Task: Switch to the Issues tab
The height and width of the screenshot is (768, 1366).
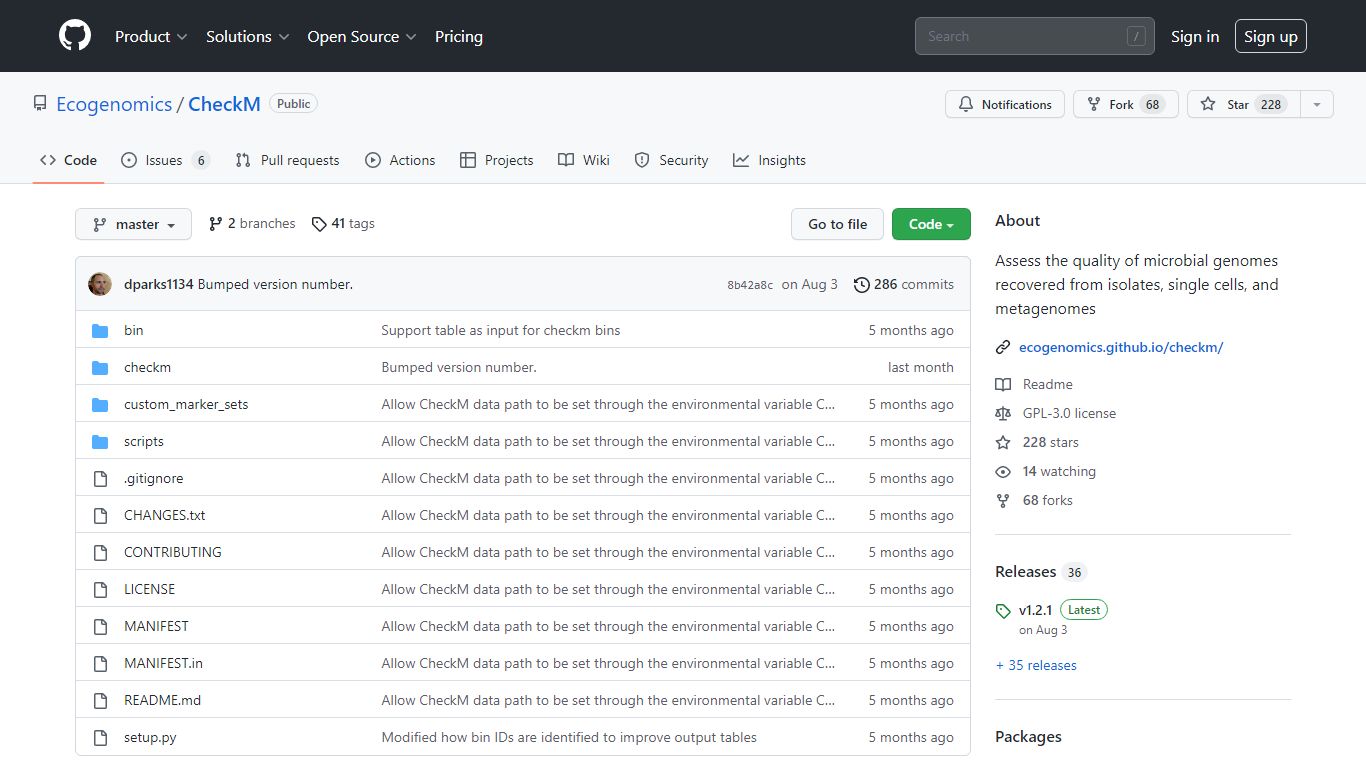Action: pos(165,160)
